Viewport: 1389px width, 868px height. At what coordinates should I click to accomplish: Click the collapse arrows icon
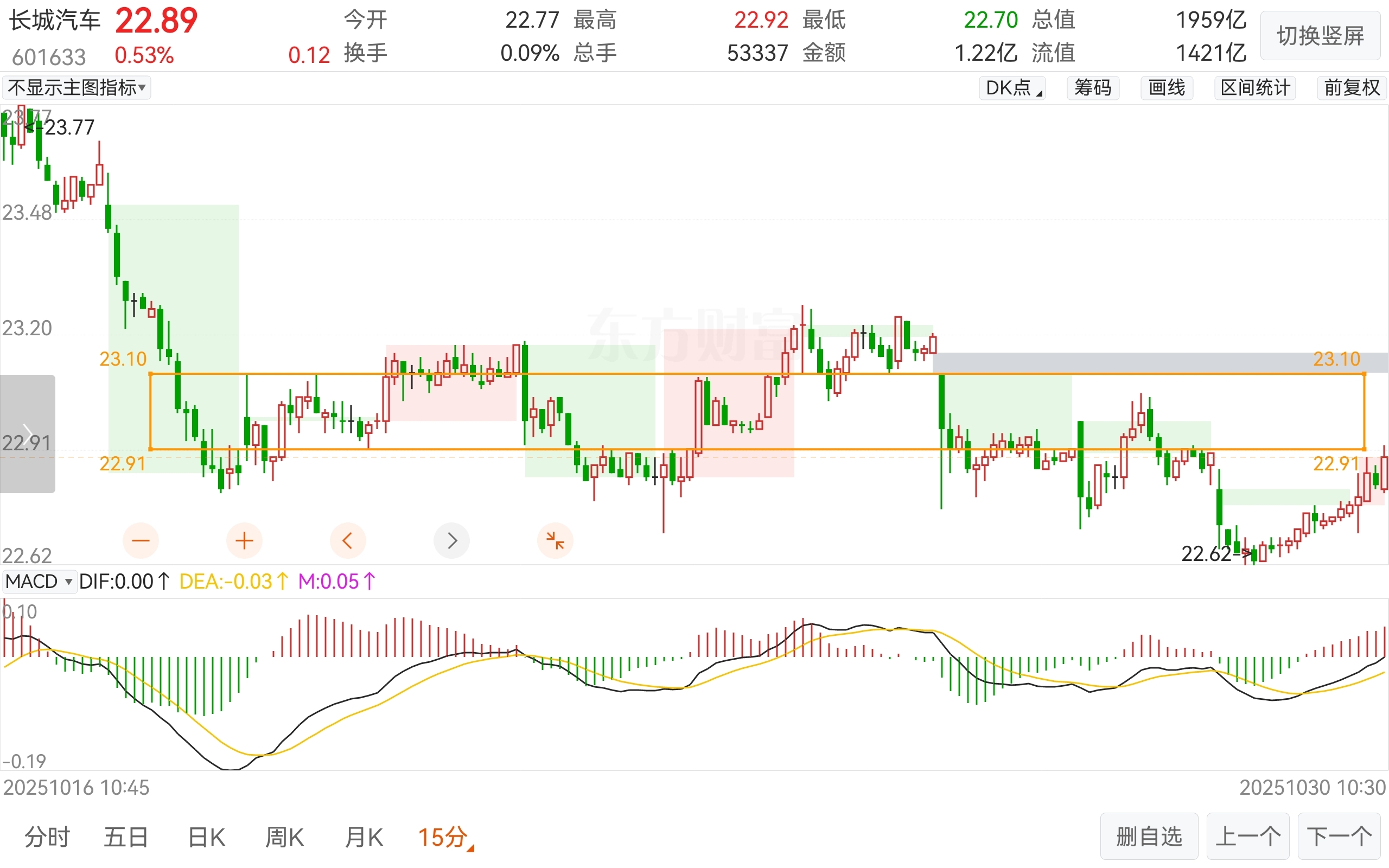pyautogui.click(x=555, y=540)
